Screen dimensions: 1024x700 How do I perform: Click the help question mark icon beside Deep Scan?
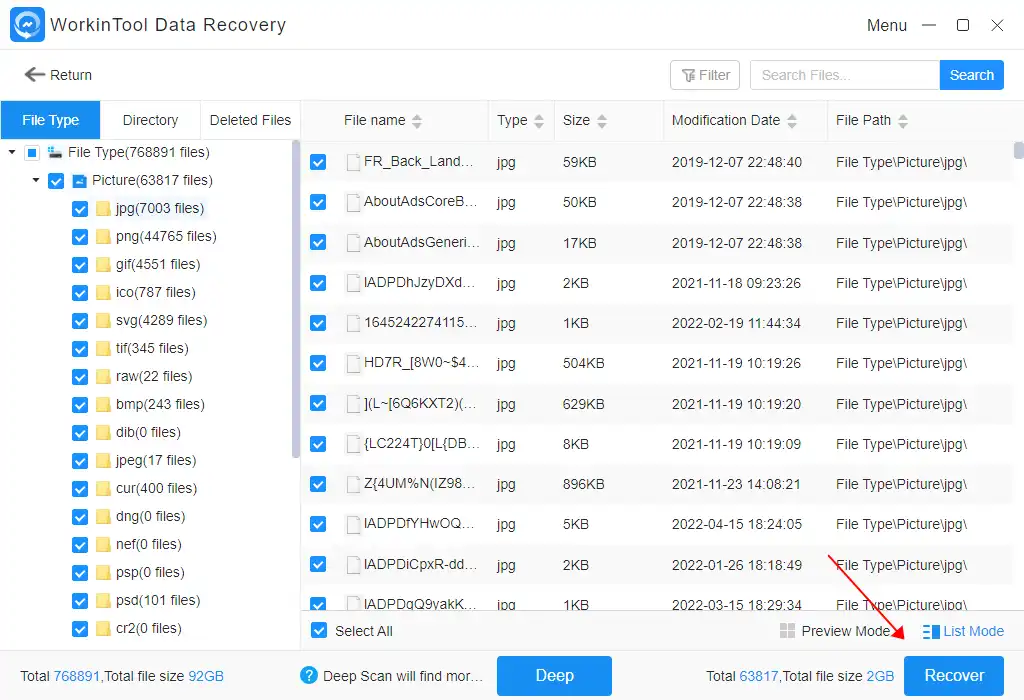click(309, 675)
